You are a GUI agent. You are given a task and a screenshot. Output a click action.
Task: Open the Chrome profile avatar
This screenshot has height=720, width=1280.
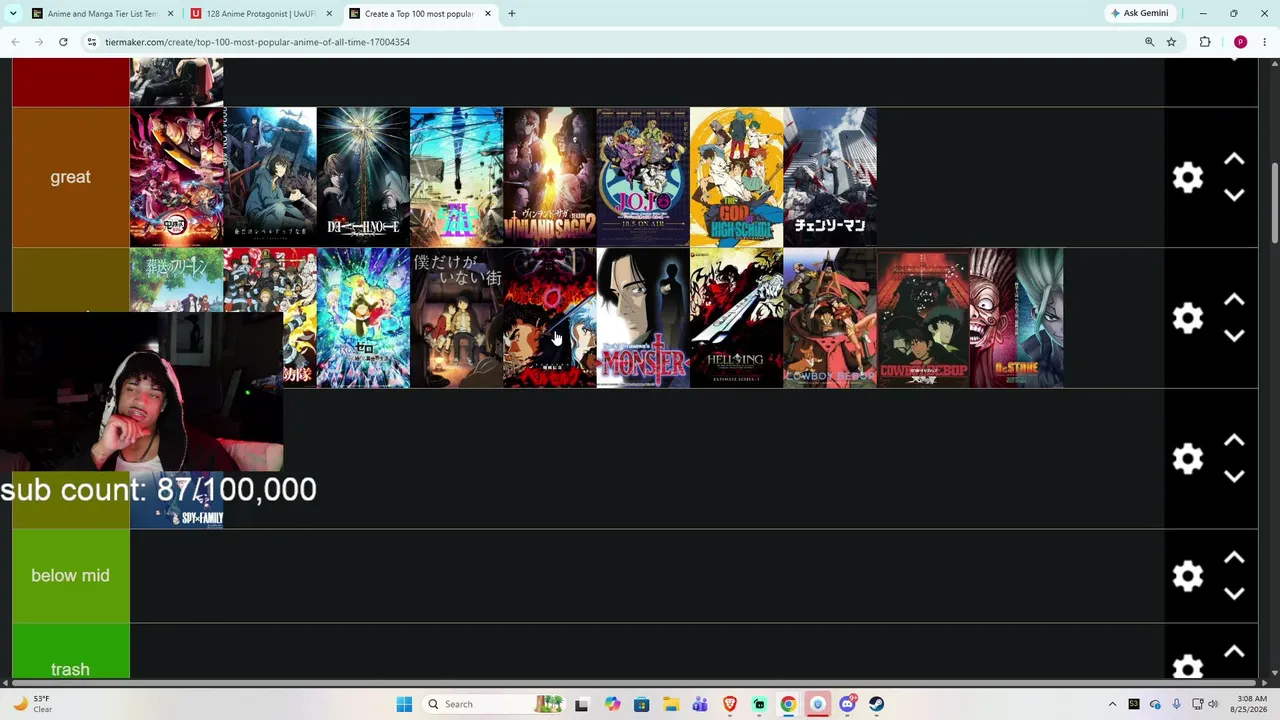click(1240, 42)
